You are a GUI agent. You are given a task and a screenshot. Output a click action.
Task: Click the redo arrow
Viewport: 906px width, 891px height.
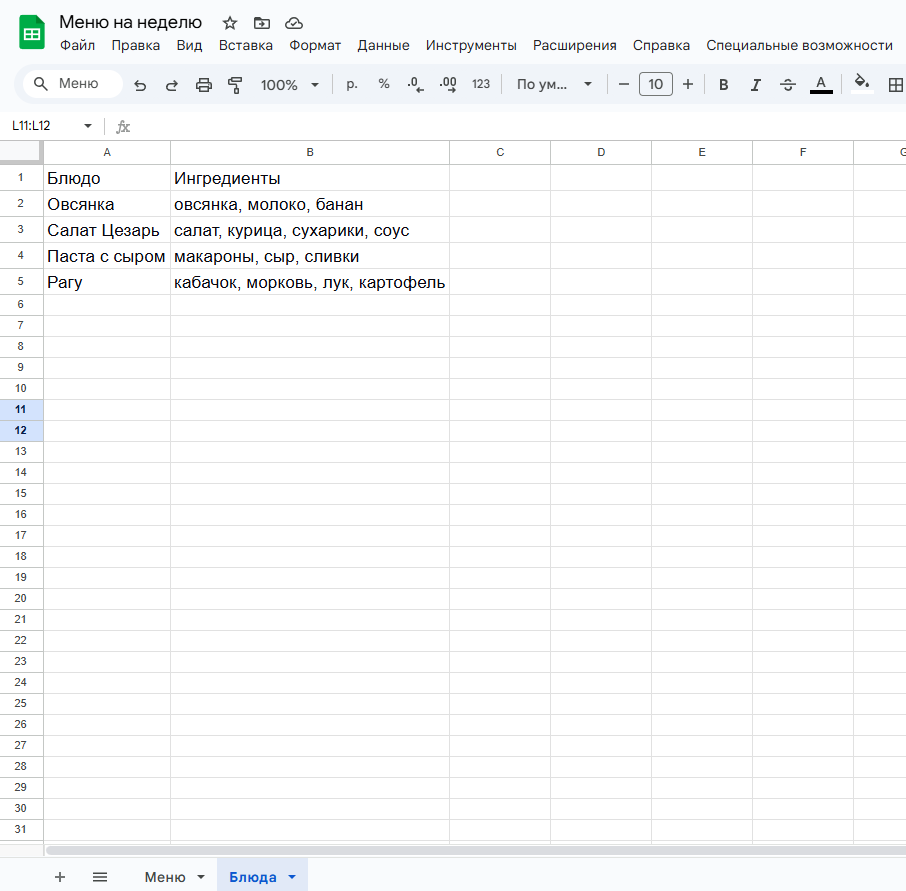pos(172,85)
